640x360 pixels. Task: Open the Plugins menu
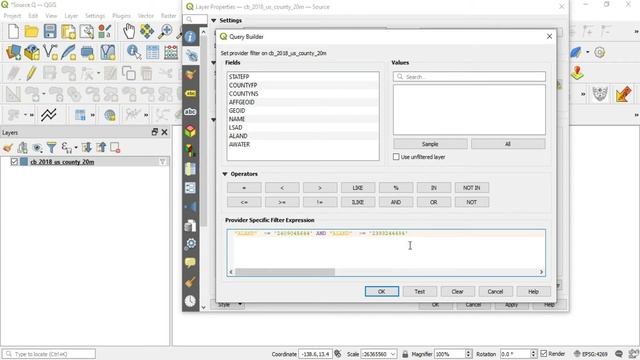point(121,16)
